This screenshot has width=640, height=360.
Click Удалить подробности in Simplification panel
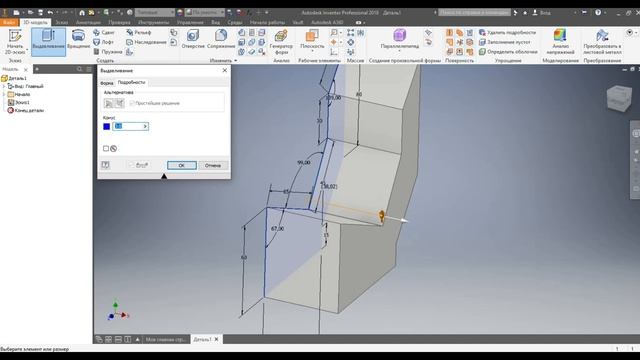pos(507,32)
